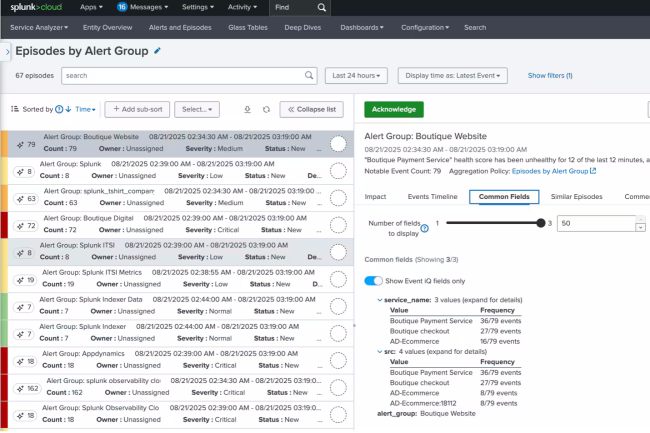The width and height of the screenshot is (650, 433).
Task: Click the help icon beside Sorted by
Action: [x=58, y=109]
